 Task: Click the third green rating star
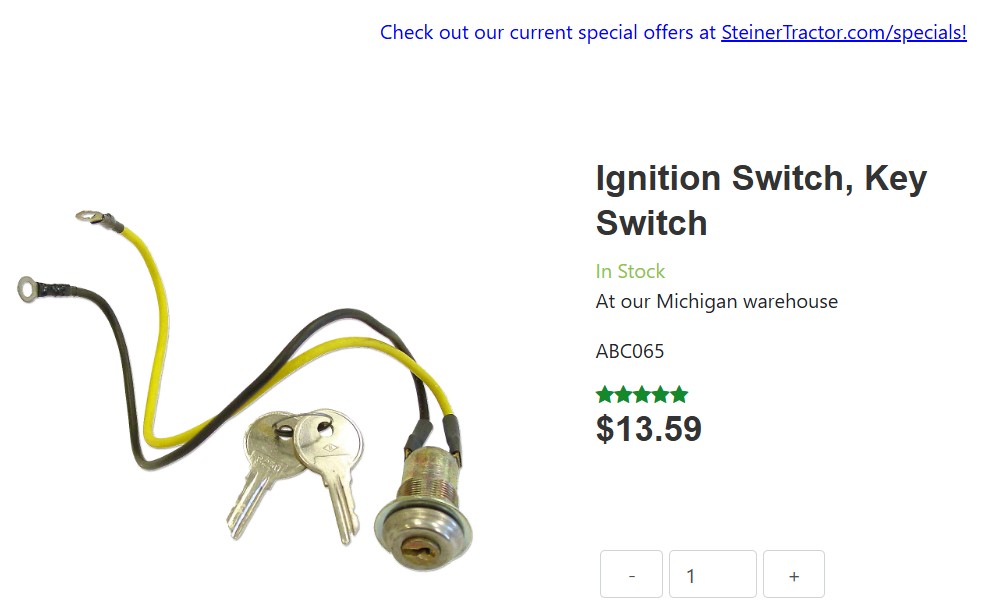[642, 395]
